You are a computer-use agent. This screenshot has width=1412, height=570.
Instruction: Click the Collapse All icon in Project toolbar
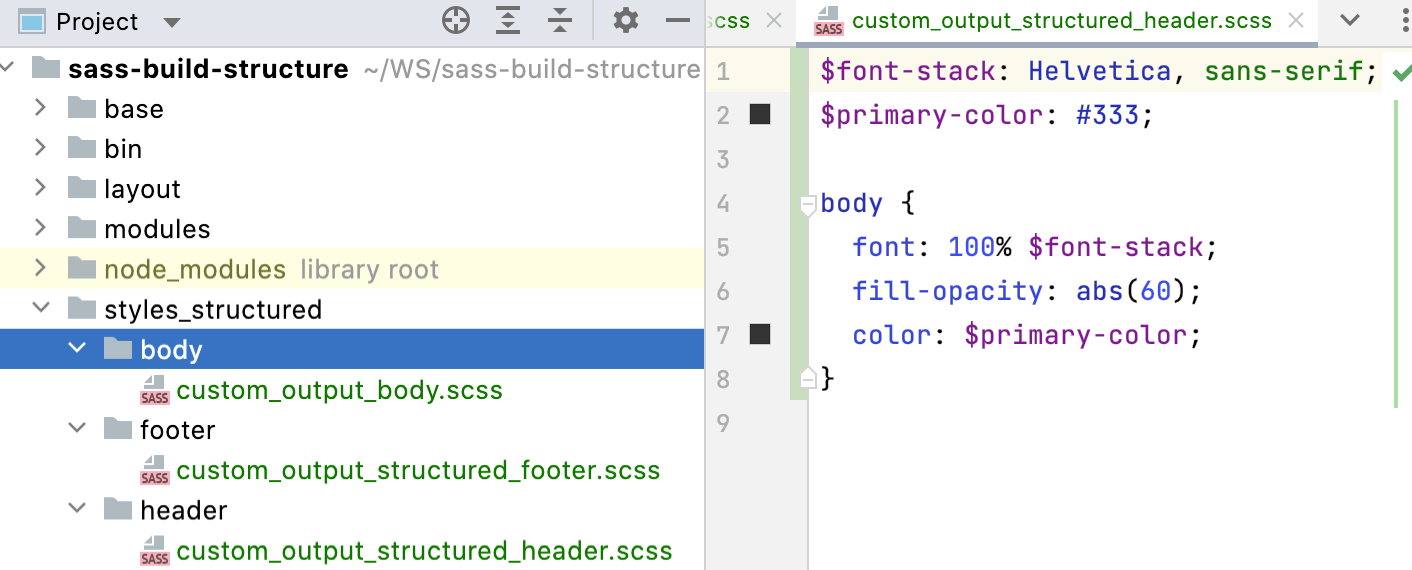click(560, 21)
